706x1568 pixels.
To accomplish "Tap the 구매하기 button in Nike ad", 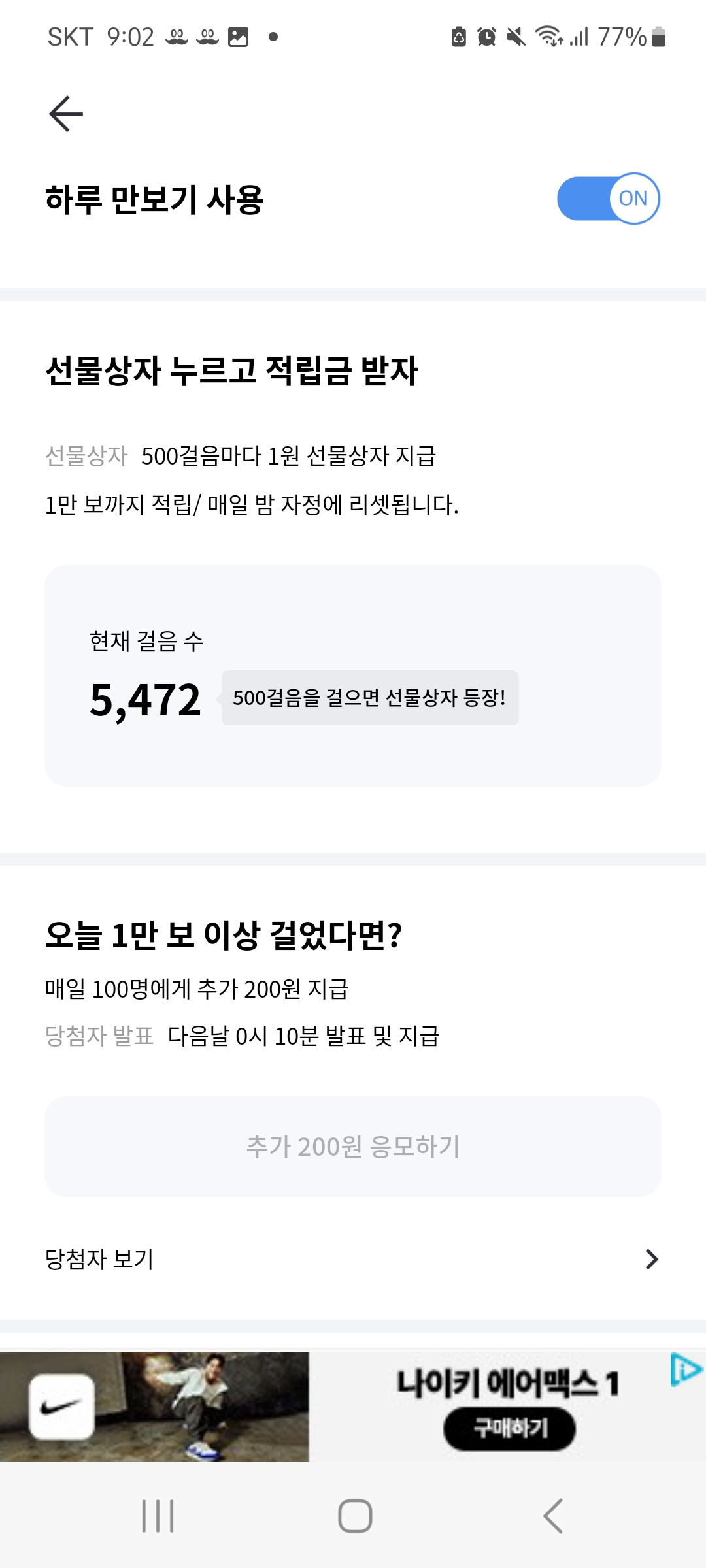I will [x=509, y=1429].
